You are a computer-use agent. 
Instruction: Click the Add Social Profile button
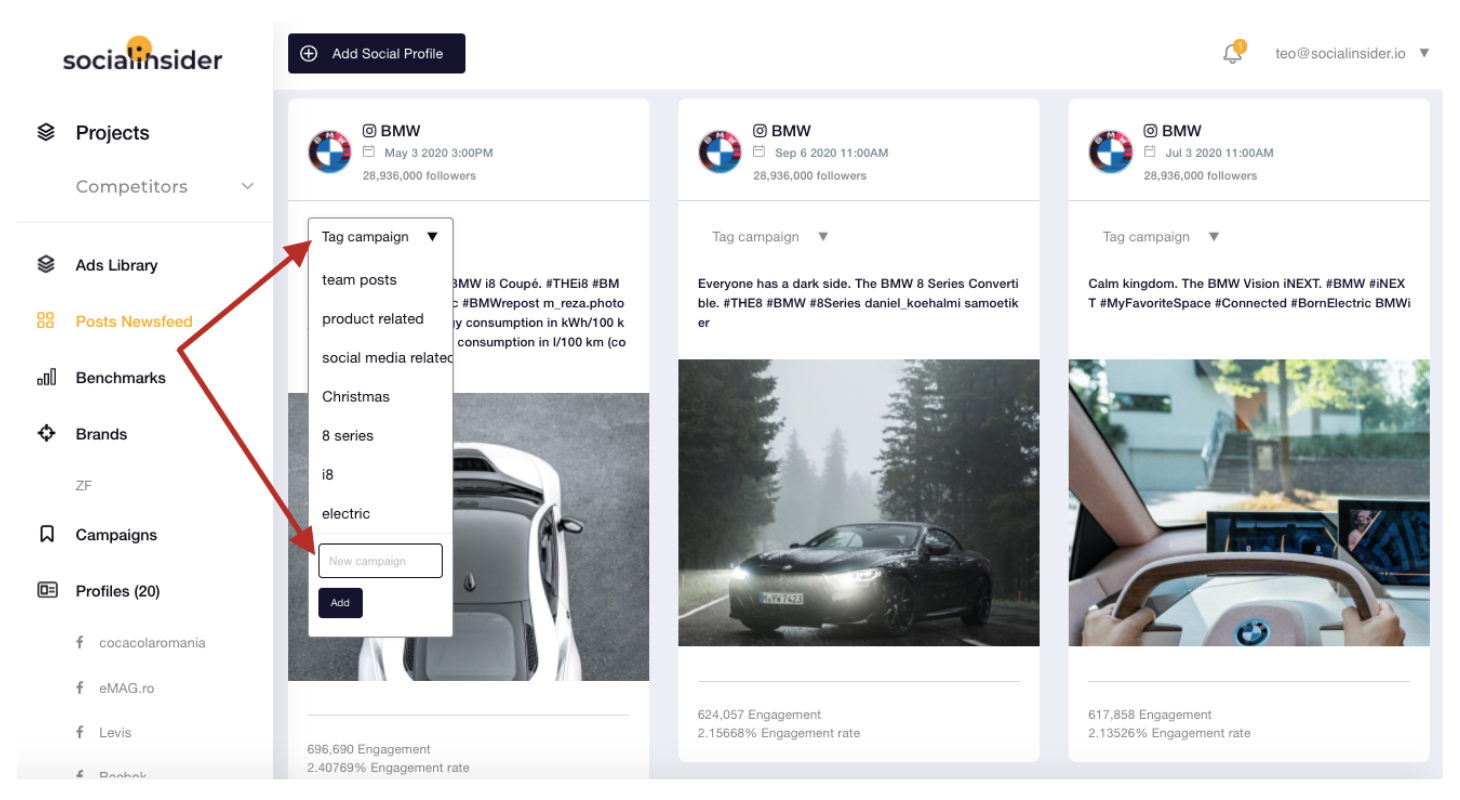[x=377, y=54]
